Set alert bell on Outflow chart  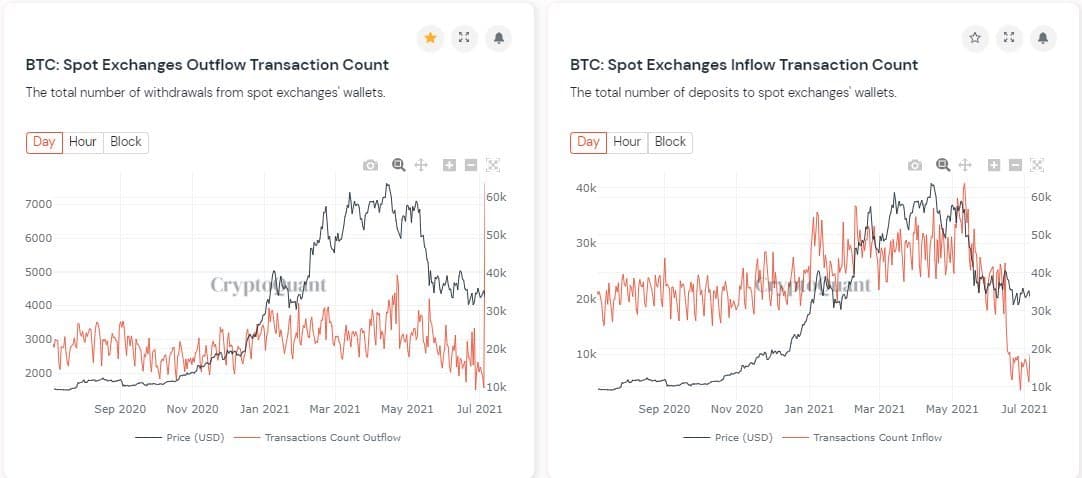[x=498, y=38]
